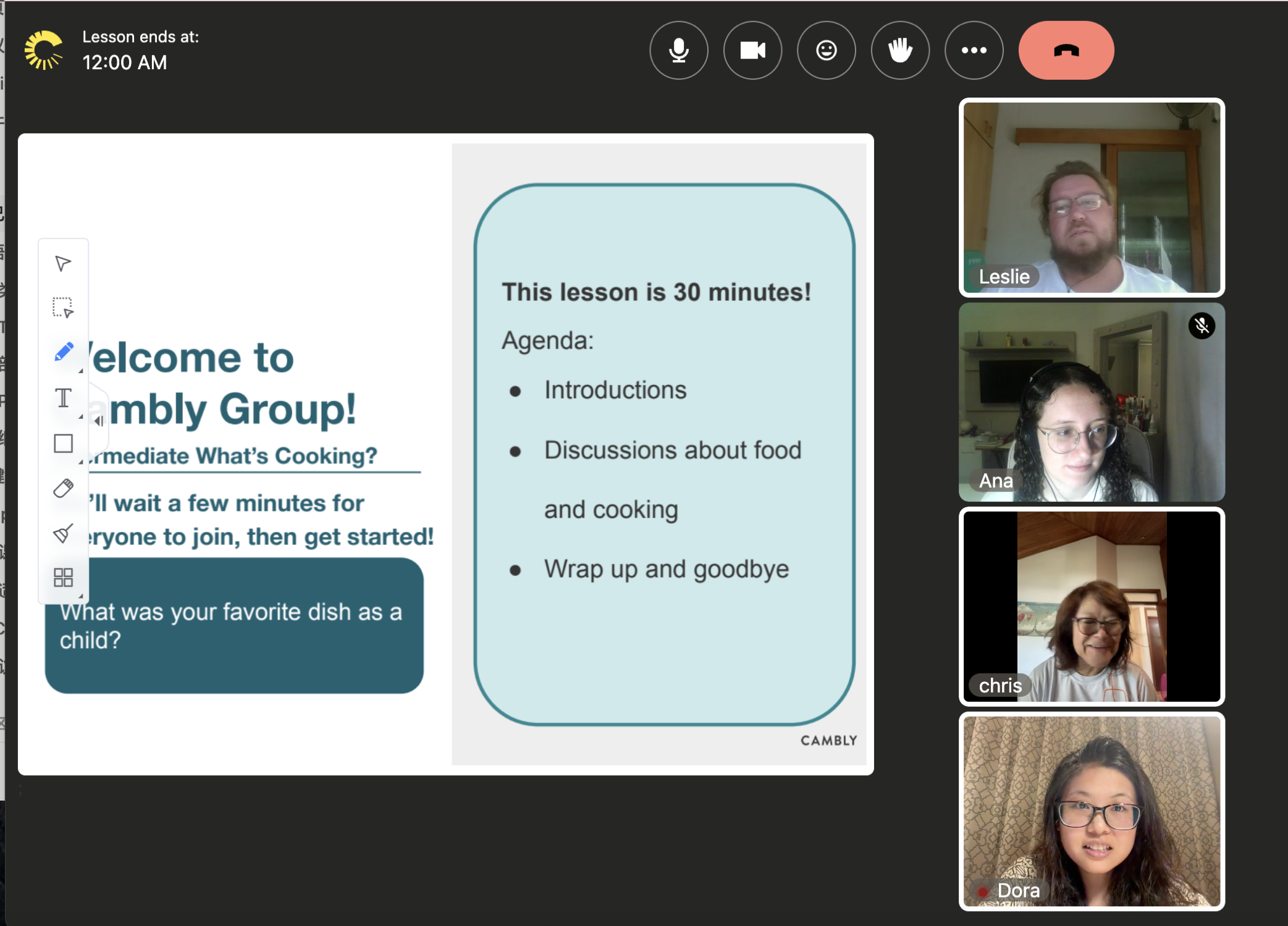
Task: Select the rectangle shape tool
Action: pyautogui.click(x=63, y=444)
